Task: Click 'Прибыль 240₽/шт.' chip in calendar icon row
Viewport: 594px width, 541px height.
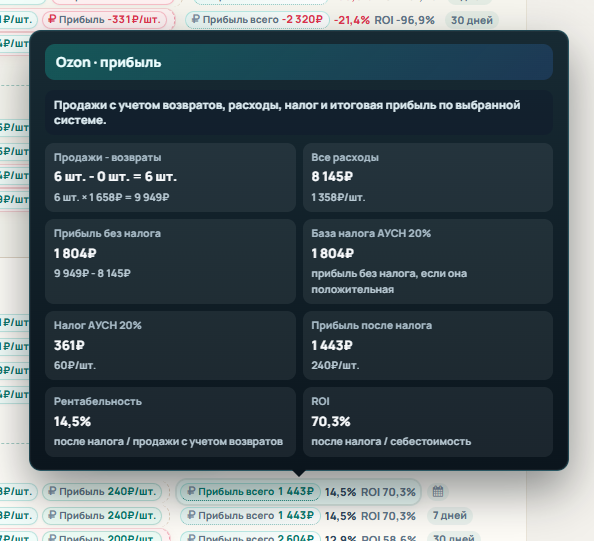Action: coord(102,491)
